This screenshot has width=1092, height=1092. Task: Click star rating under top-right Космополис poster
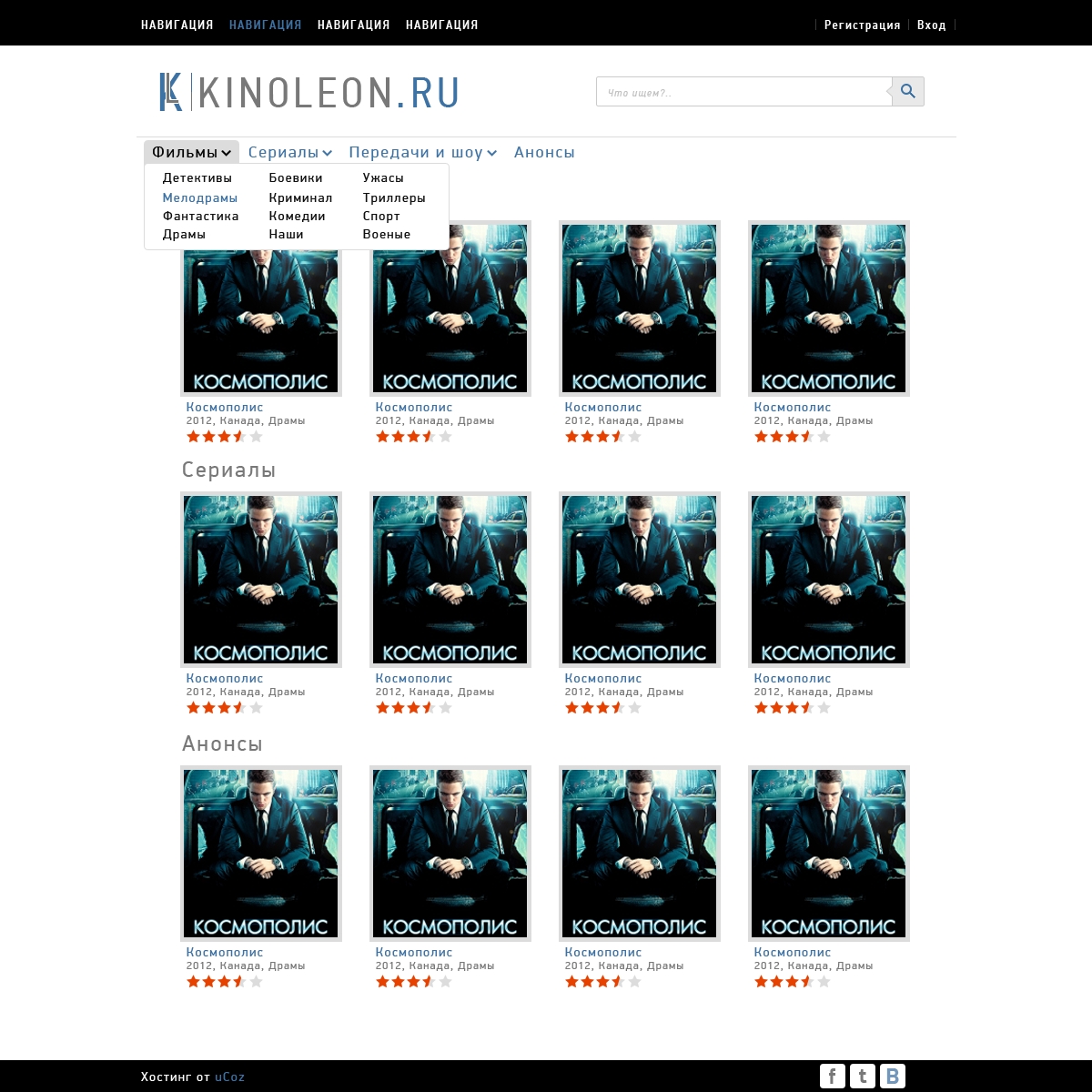click(793, 437)
